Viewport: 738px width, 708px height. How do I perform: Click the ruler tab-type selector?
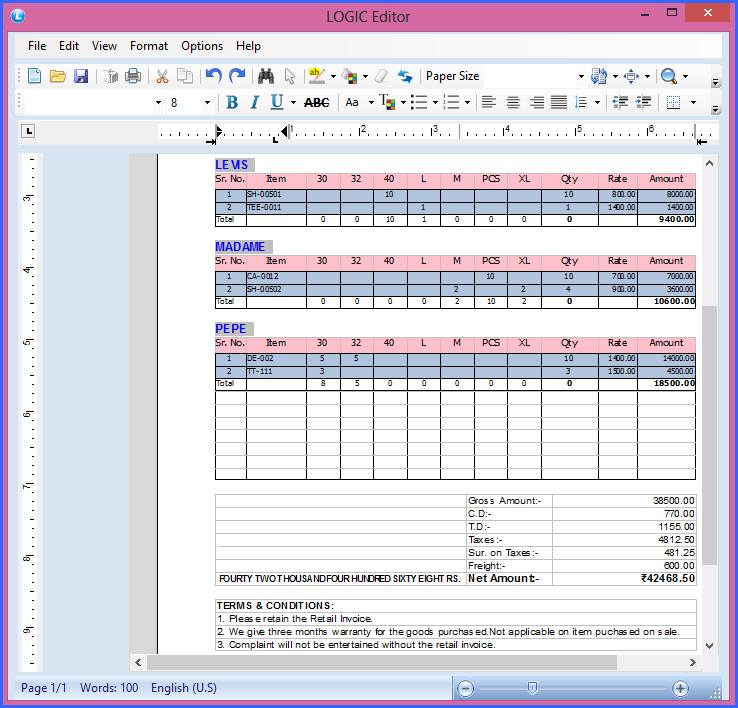[x=28, y=131]
